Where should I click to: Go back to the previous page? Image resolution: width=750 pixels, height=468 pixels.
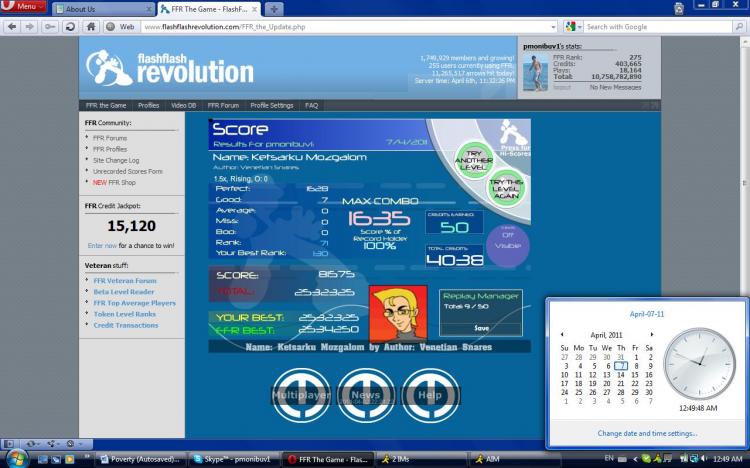[x=12, y=27]
